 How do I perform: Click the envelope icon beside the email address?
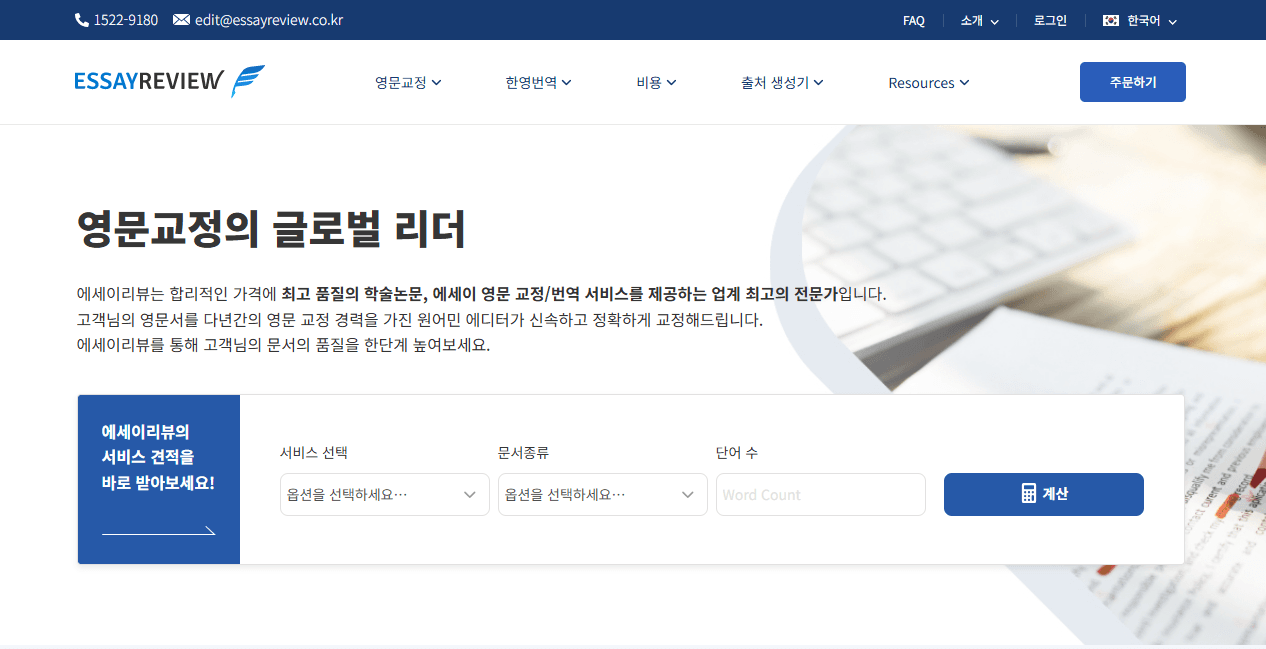tap(182, 19)
